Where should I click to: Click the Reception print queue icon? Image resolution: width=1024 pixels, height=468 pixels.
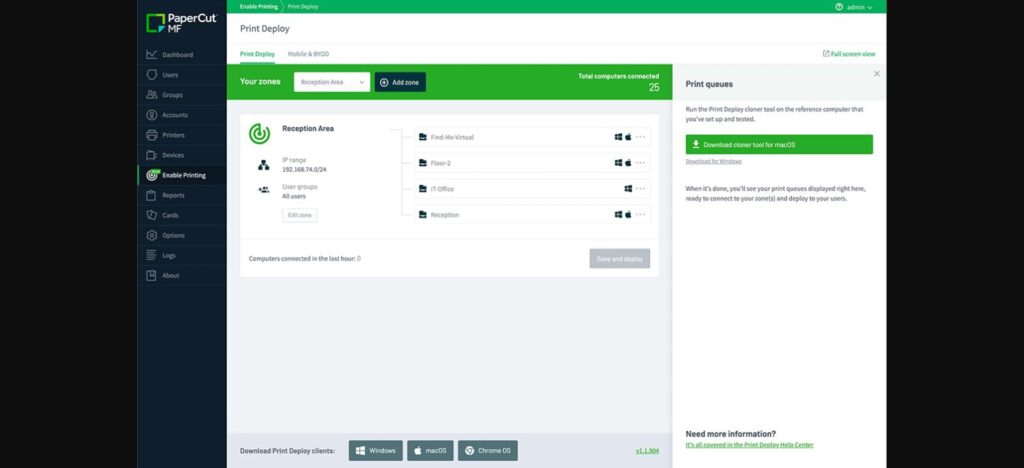[x=423, y=215]
